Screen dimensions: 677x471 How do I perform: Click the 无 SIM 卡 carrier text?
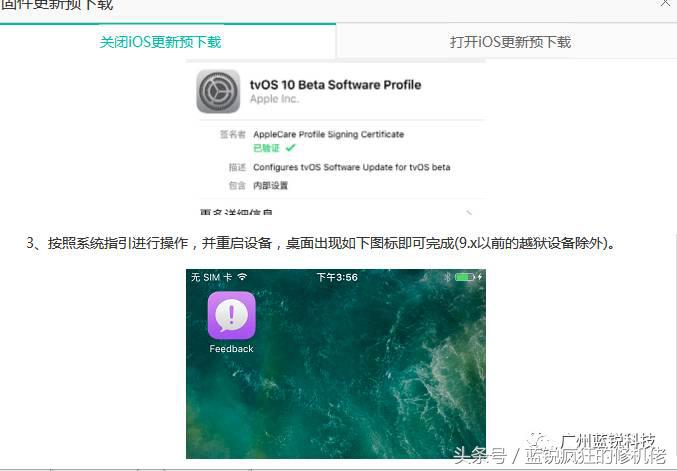pos(212,277)
